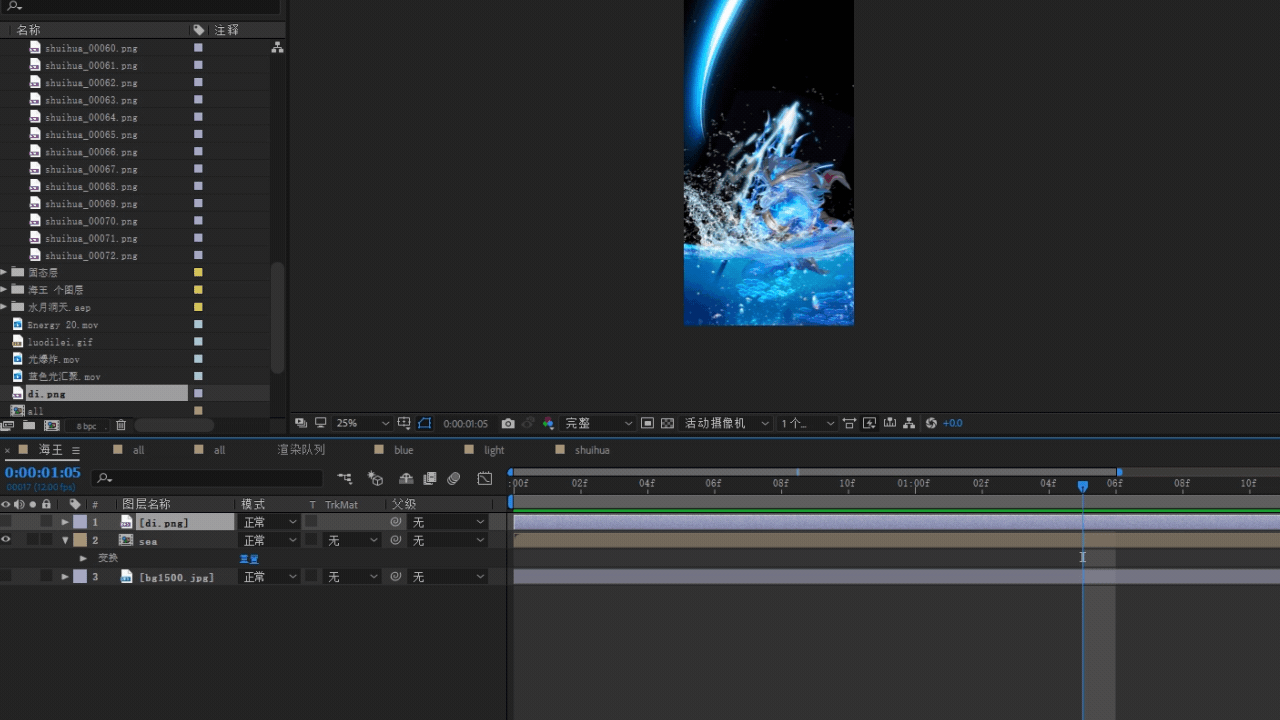
Task: Open the 海王 timeline panel menu
Action: click(76, 451)
